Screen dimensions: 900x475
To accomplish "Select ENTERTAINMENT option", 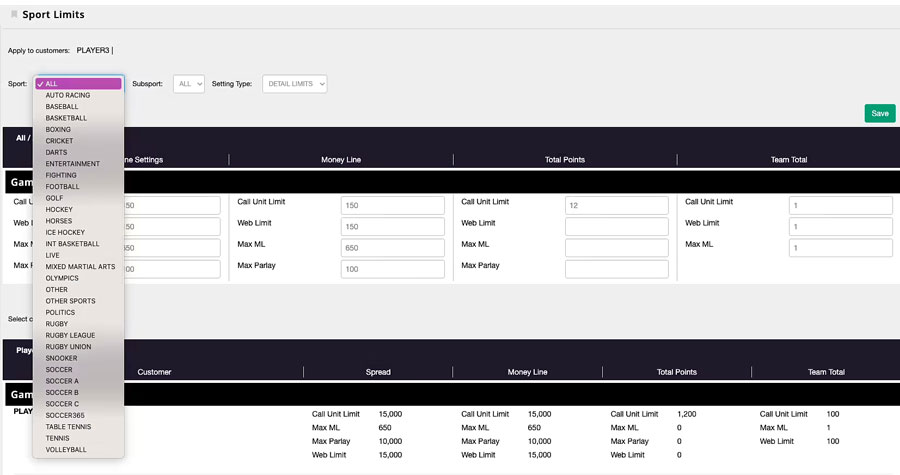I will pos(72,164).
